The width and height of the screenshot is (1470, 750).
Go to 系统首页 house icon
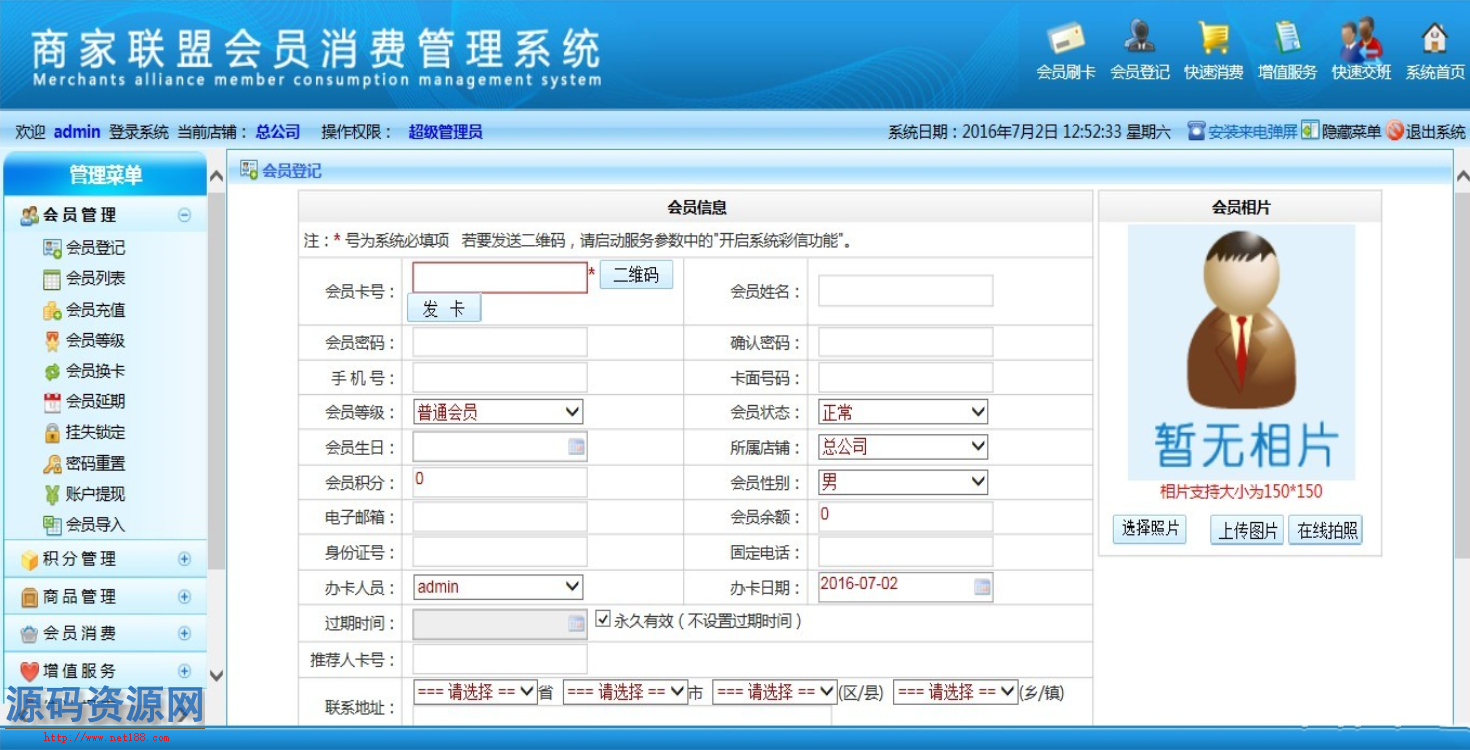1435,38
